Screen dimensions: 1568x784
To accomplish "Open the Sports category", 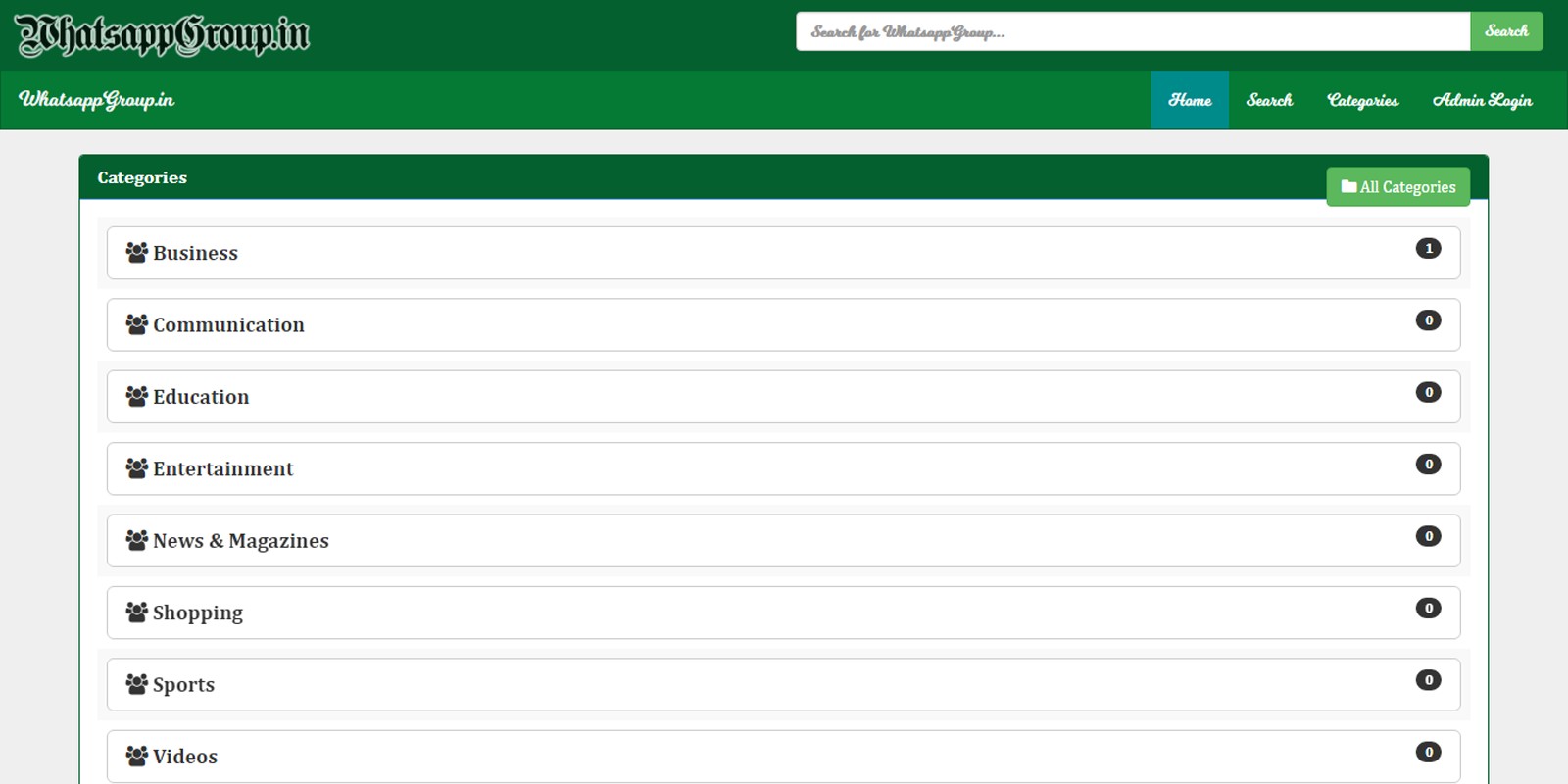I will pyautogui.click(x=784, y=684).
